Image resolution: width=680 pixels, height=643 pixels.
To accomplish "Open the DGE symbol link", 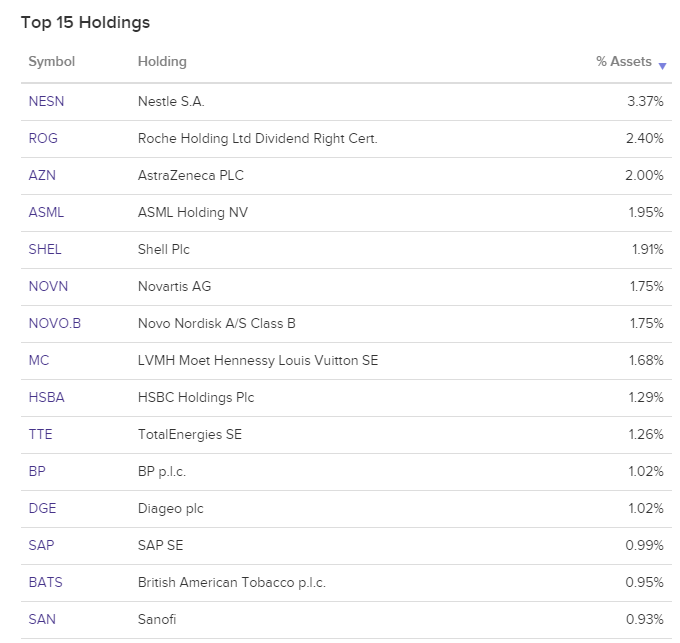I will coord(42,508).
